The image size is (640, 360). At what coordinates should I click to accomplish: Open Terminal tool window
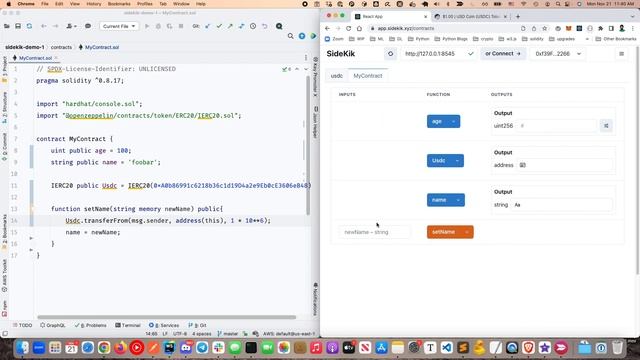pos(128,325)
